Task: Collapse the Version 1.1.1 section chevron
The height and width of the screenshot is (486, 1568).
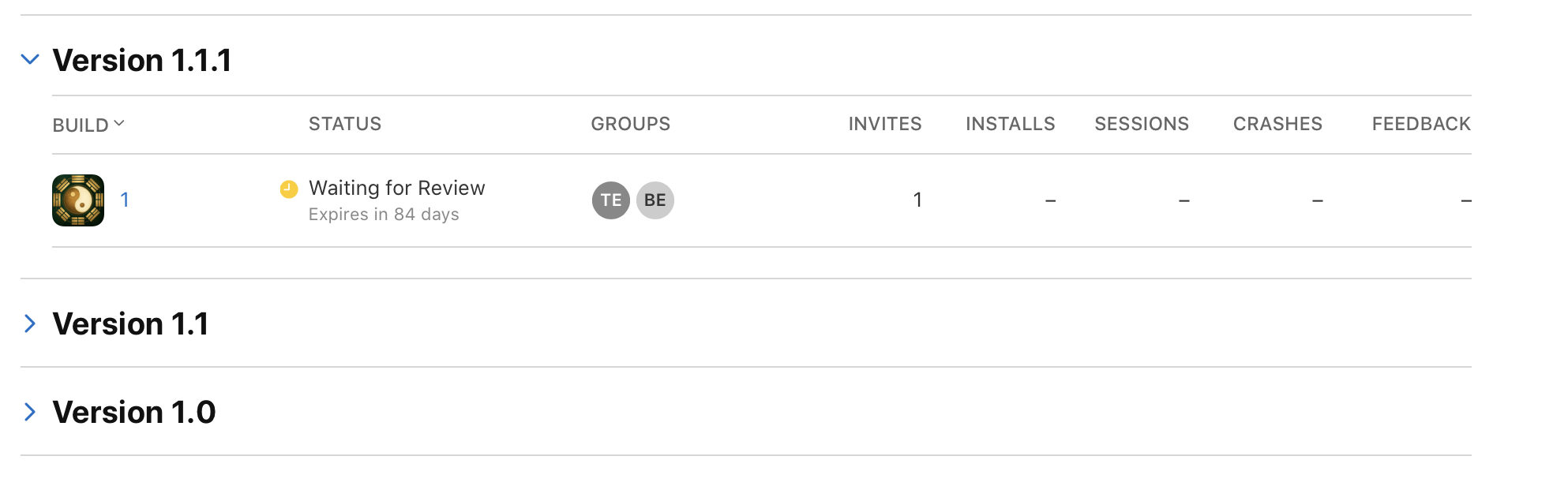Action: (x=30, y=59)
